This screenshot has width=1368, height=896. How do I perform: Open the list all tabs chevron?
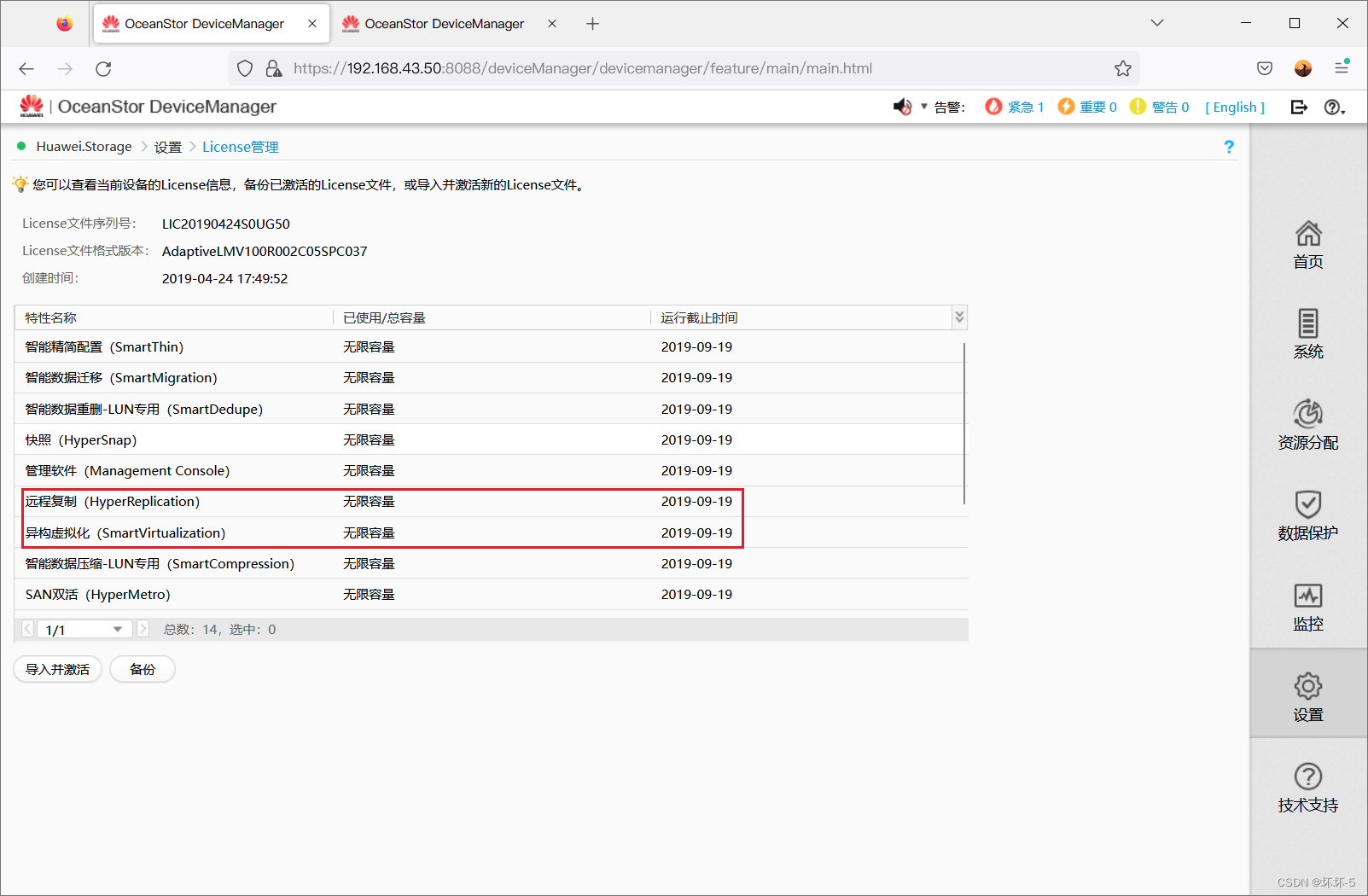click(x=1157, y=23)
